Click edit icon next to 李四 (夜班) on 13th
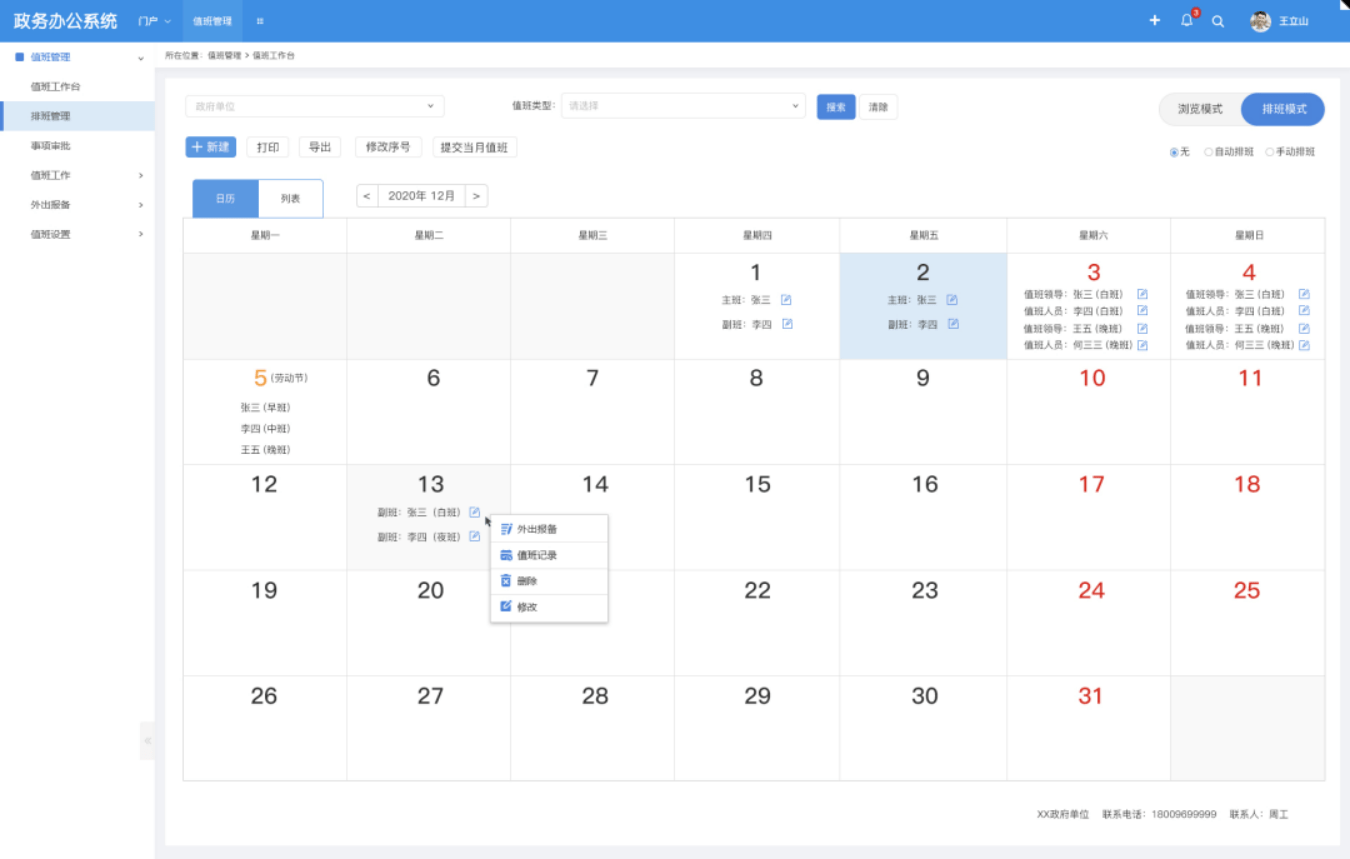Screen dimensions: 1350x859 point(475,537)
